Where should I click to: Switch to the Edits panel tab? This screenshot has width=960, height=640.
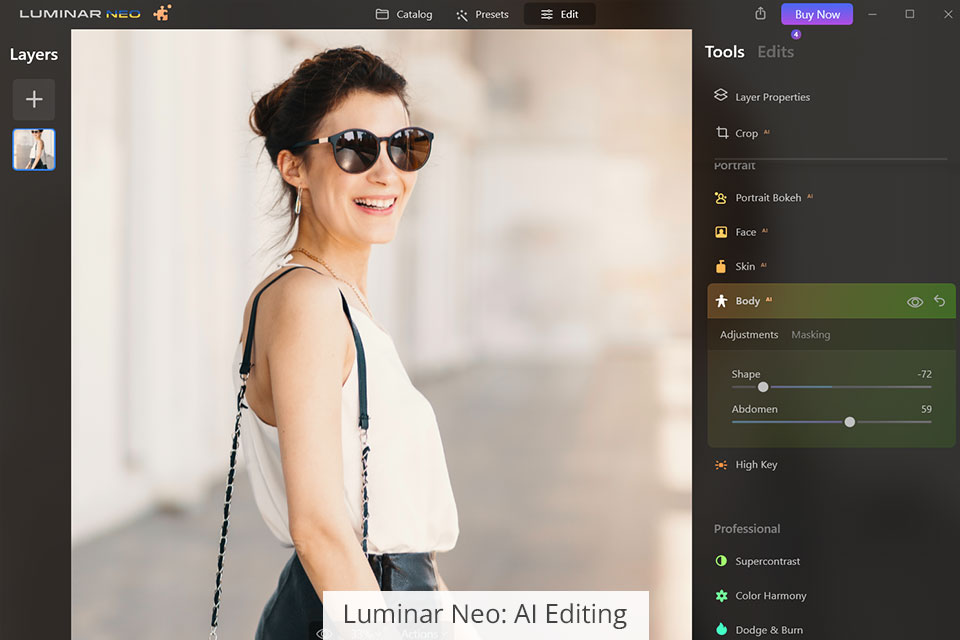click(x=776, y=52)
